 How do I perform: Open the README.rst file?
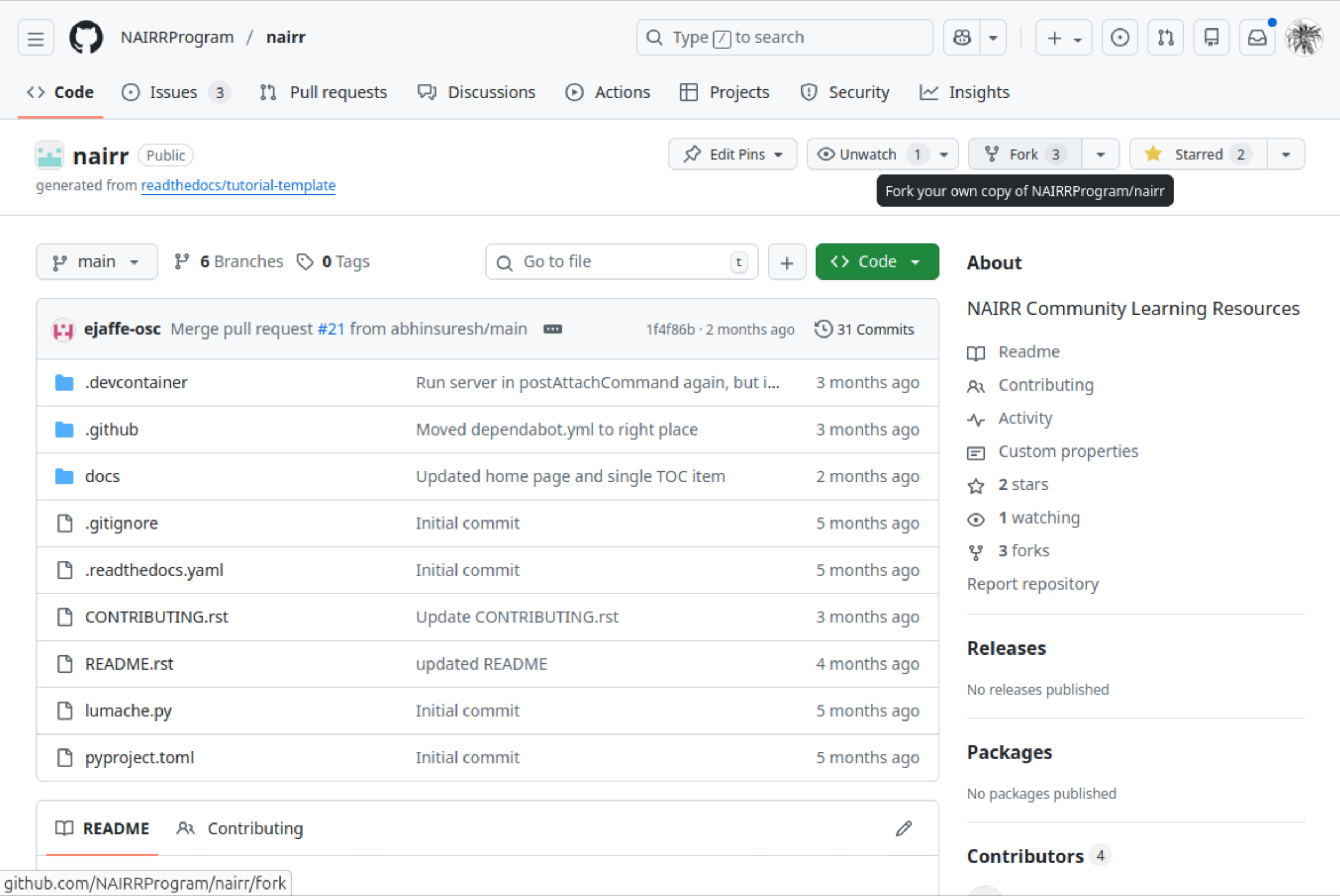click(129, 664)
